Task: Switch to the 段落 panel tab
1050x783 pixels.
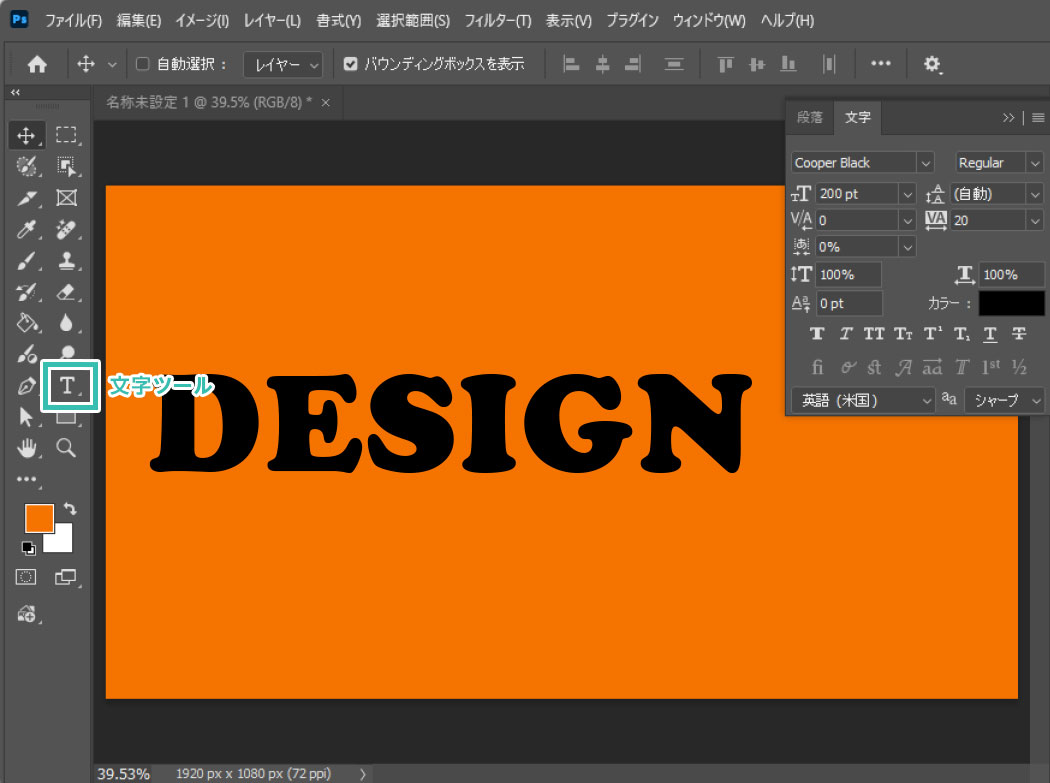Action: pyautogui.click(x=809, y=117)
